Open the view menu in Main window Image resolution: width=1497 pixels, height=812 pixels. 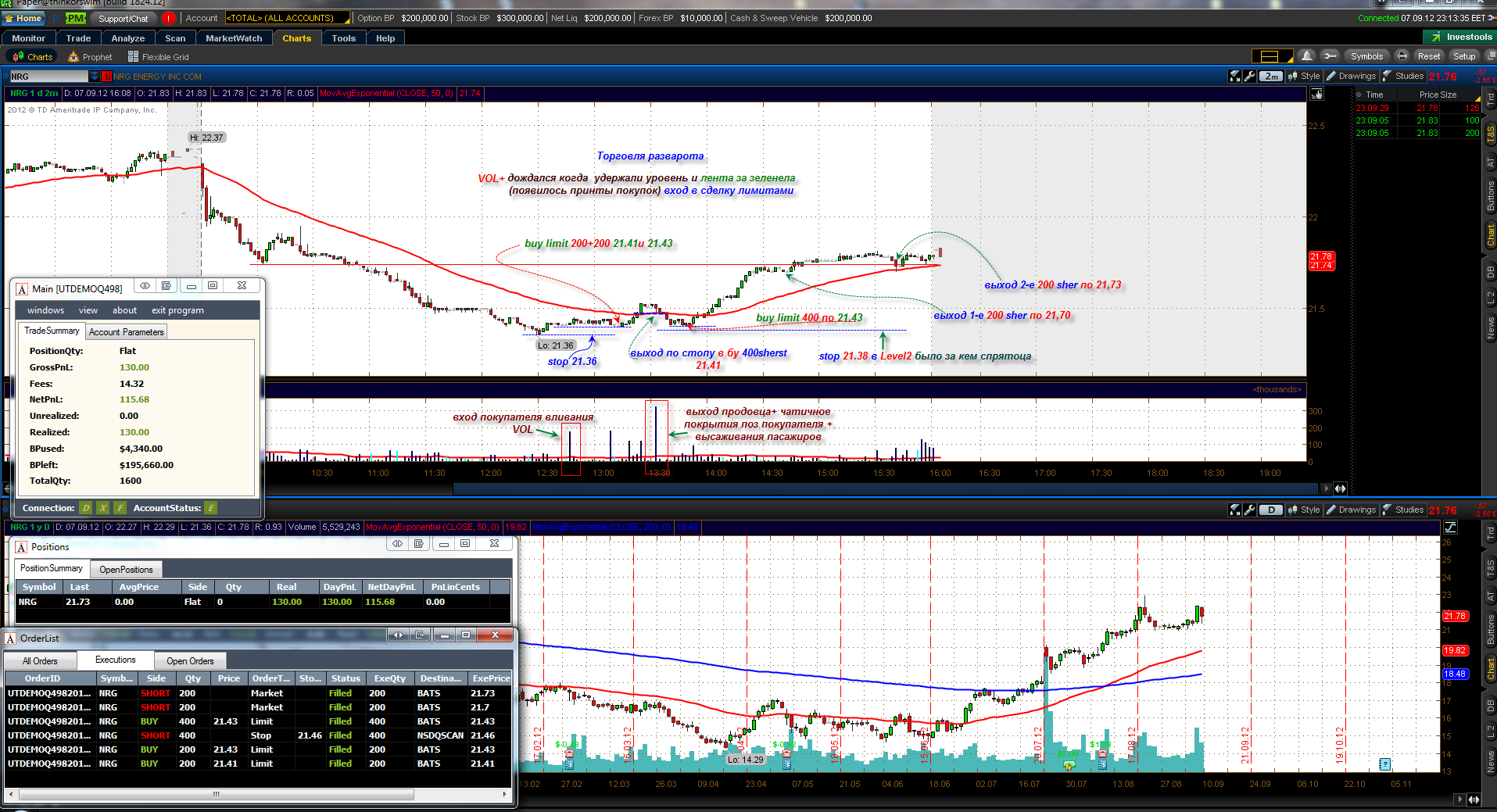[88, 310]
